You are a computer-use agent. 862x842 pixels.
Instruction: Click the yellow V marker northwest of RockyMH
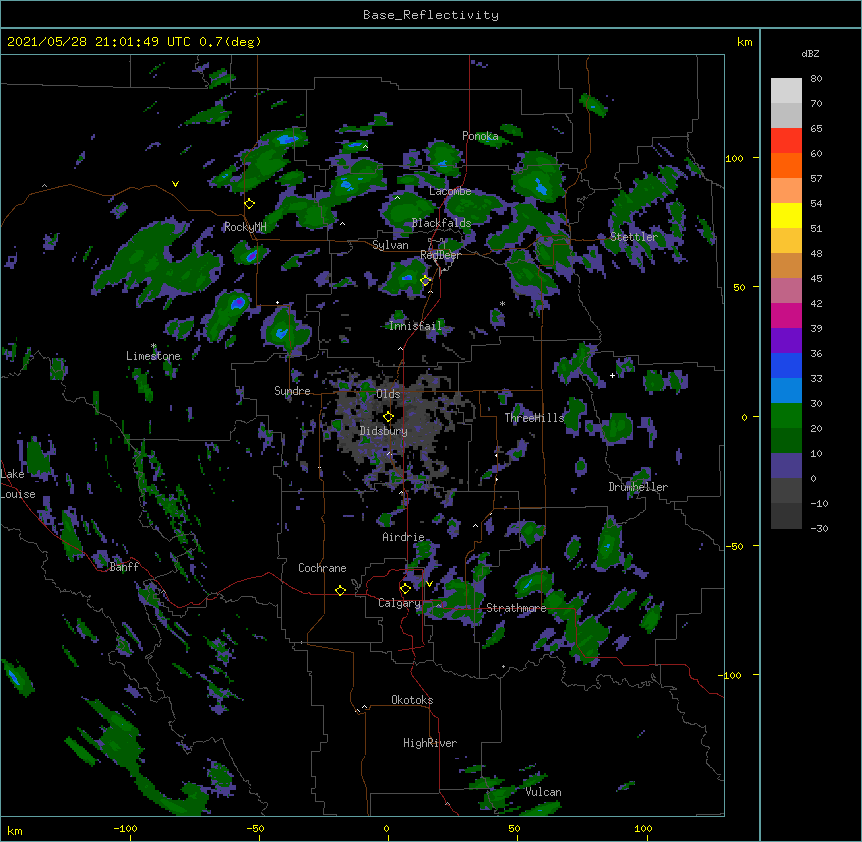pos(175,184)
